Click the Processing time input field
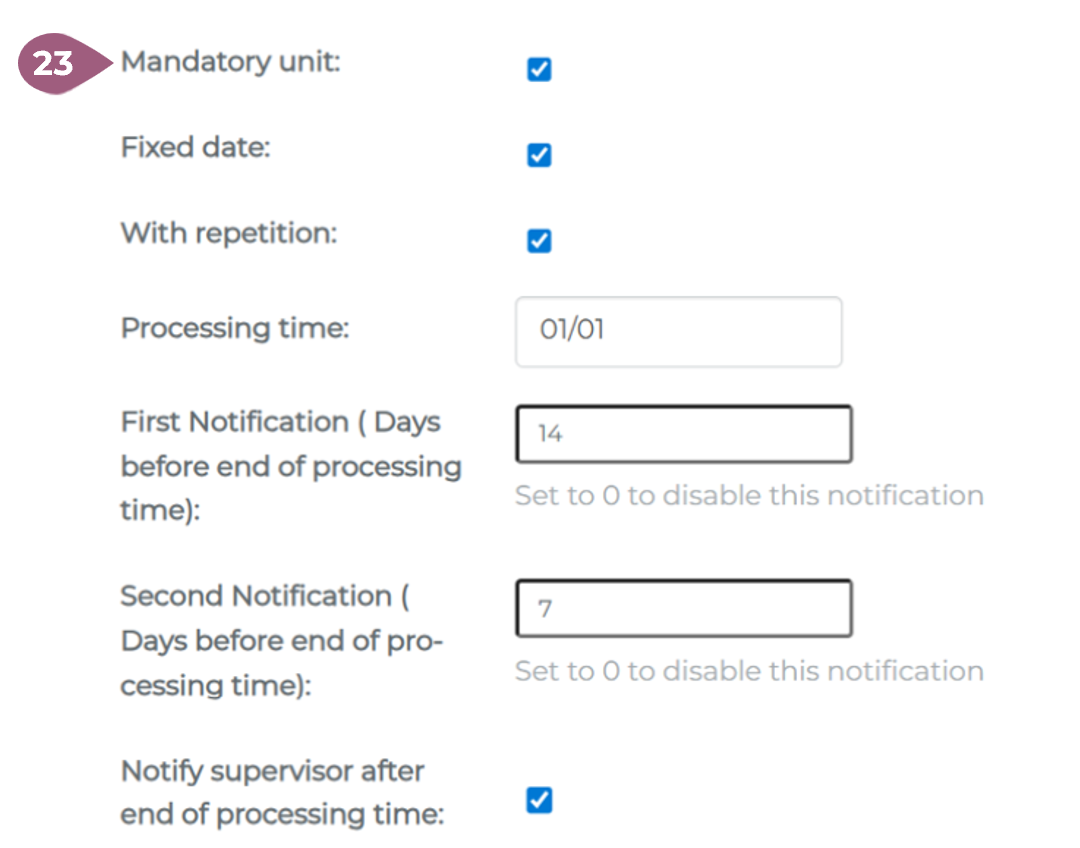This screenshot has height=848, width=1080. point(678,331)
